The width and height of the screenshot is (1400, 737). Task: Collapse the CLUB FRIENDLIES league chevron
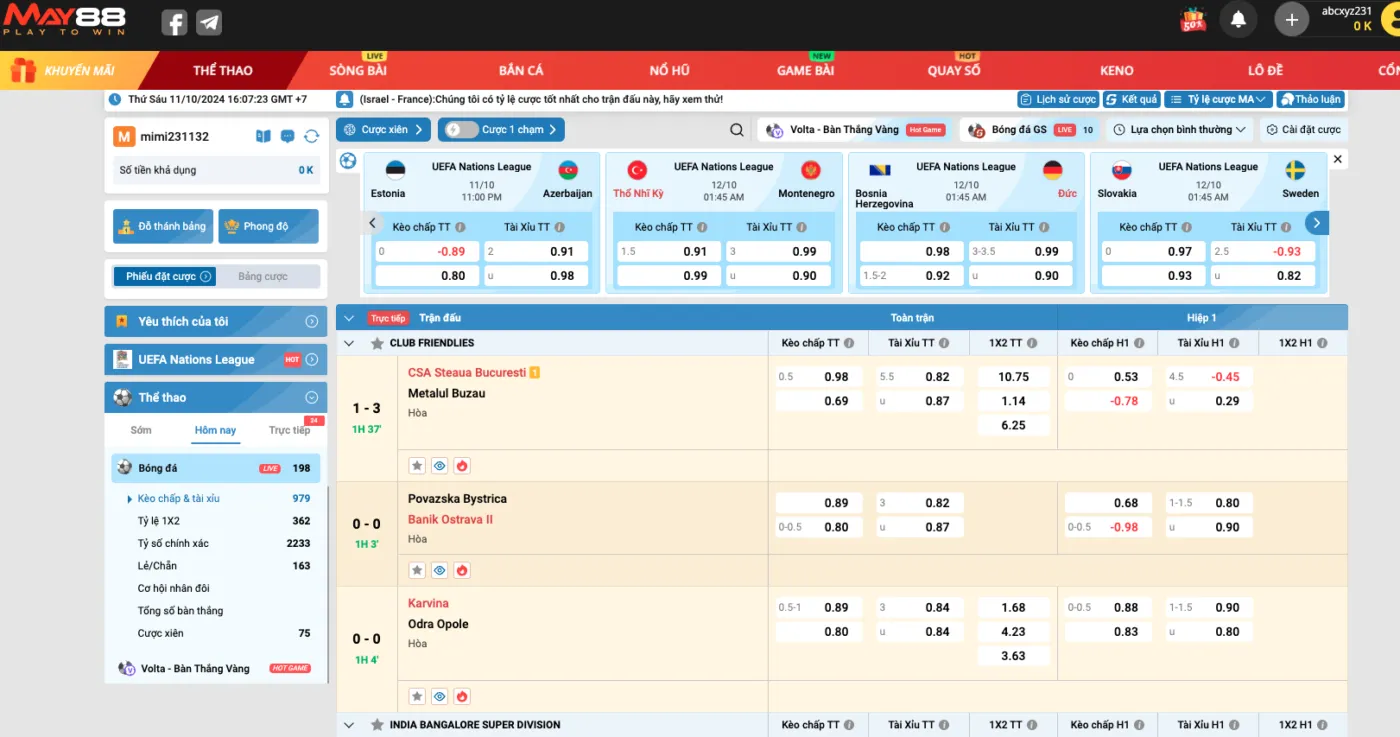coord(349,343)
